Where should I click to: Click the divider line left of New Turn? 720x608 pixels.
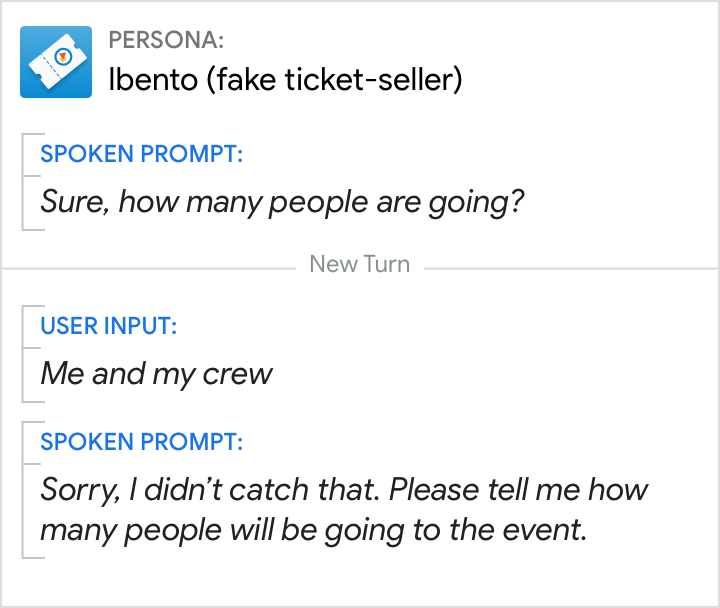pos(150,268)
